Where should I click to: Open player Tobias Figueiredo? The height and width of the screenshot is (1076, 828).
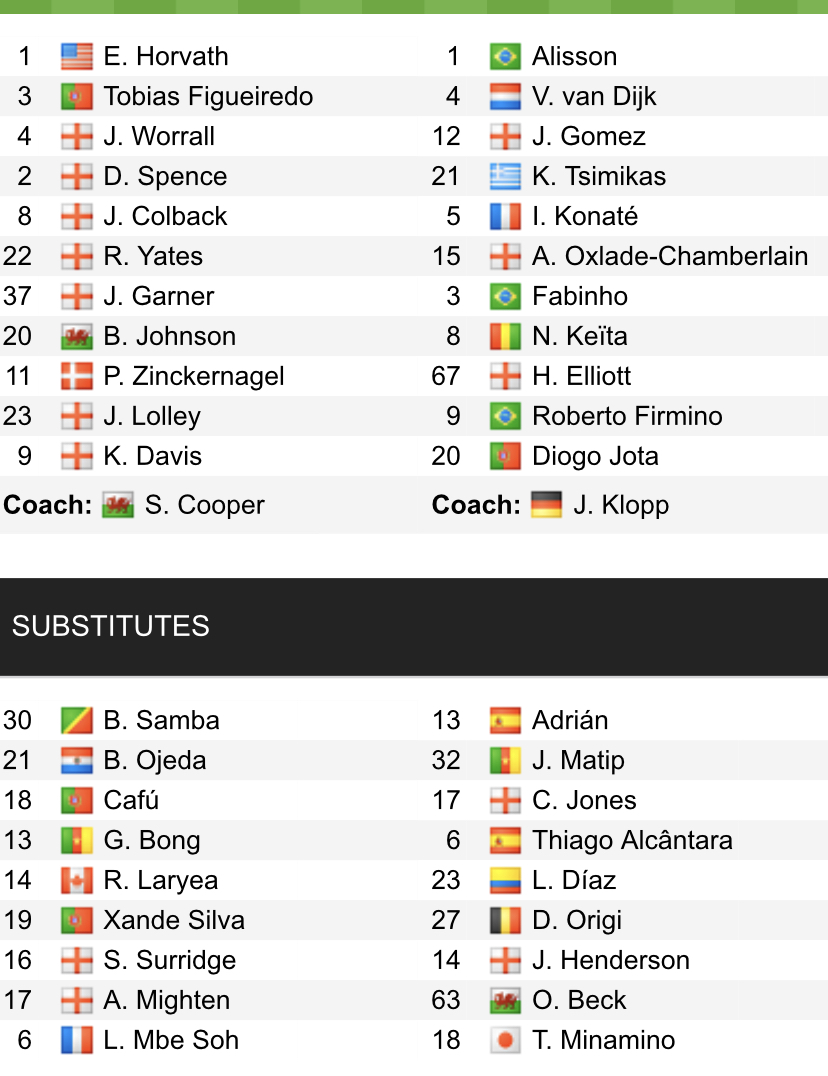tap(208, 96)
